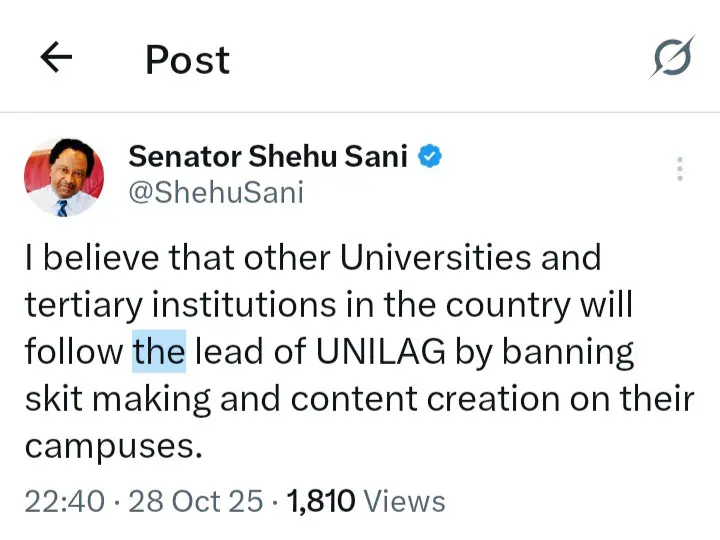Click the 22:40 timestamp
The image size is (720, 540).
(x=62, y=500)
